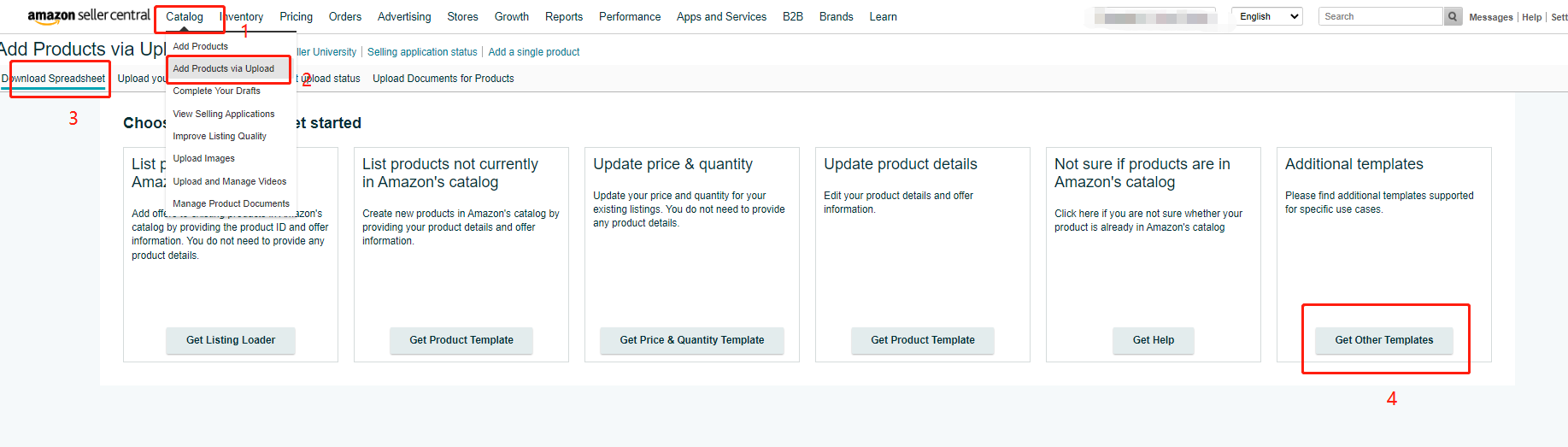Open the Orders menu
Viewport: 1568px width, 447px height.
coord(345,16)
